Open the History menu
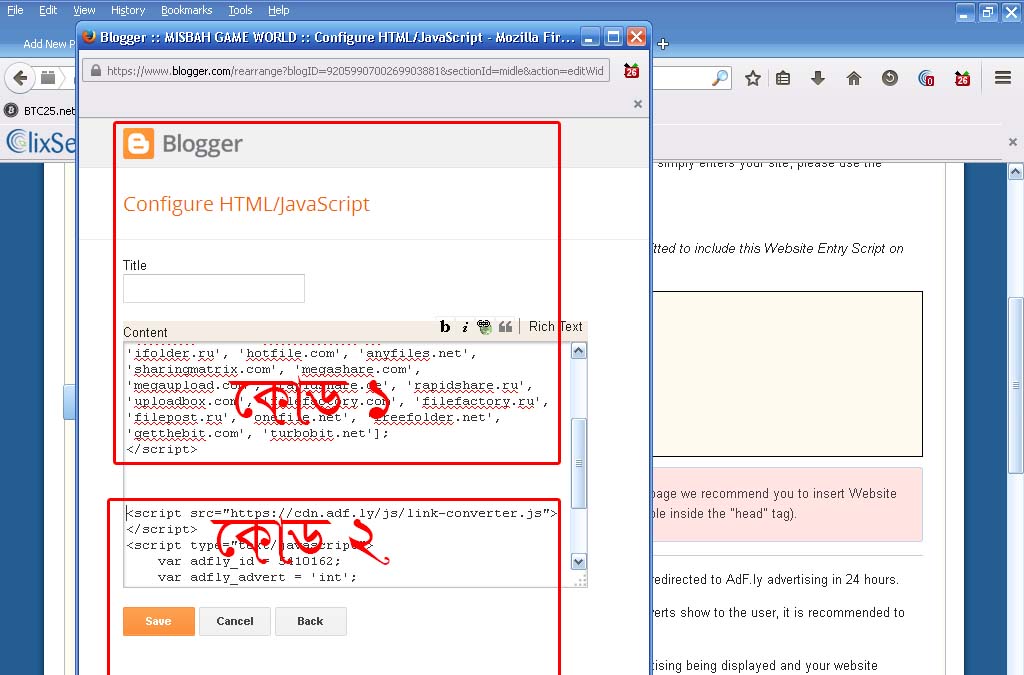1024x675 pixels. 128,10
